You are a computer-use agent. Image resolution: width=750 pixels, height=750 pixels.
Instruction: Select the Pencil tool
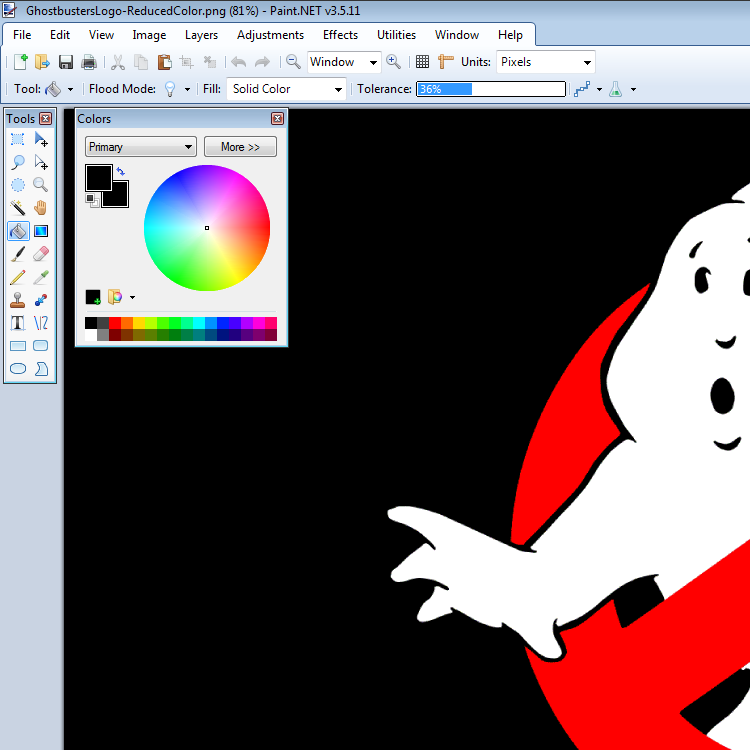click(18, 277)
